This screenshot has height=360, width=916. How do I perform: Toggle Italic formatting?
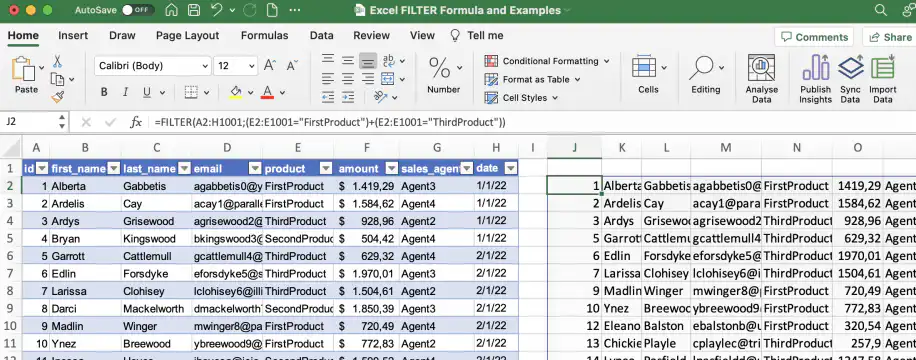pos(125,92)
